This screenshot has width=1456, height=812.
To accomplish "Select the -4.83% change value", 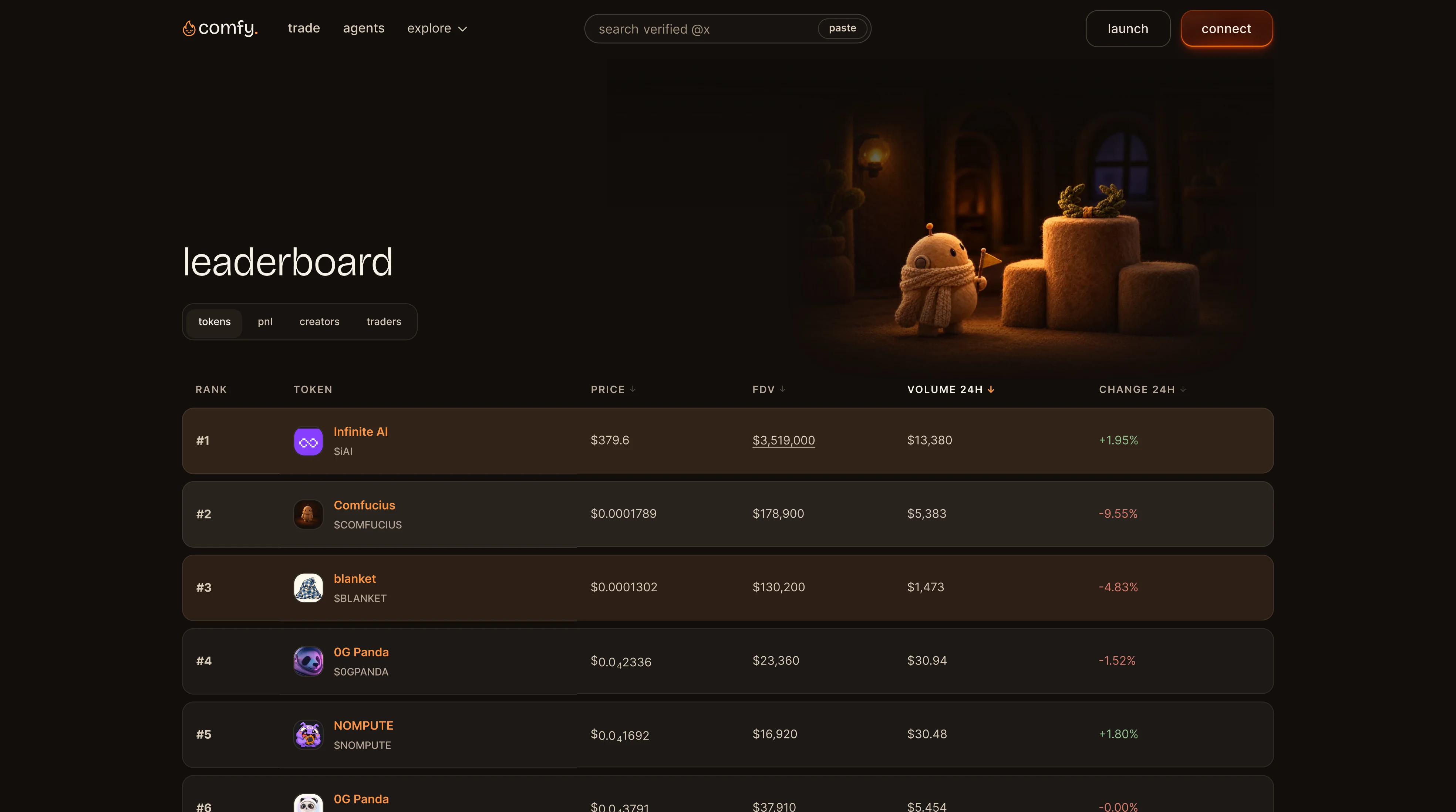I will pos(1119,587).
